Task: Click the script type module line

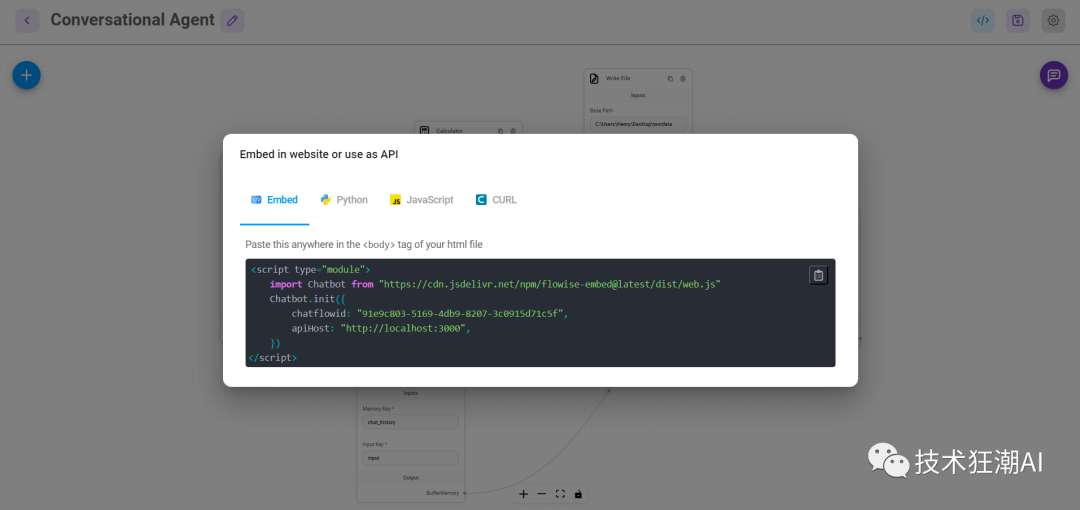Action: click(x=311, y=269)
